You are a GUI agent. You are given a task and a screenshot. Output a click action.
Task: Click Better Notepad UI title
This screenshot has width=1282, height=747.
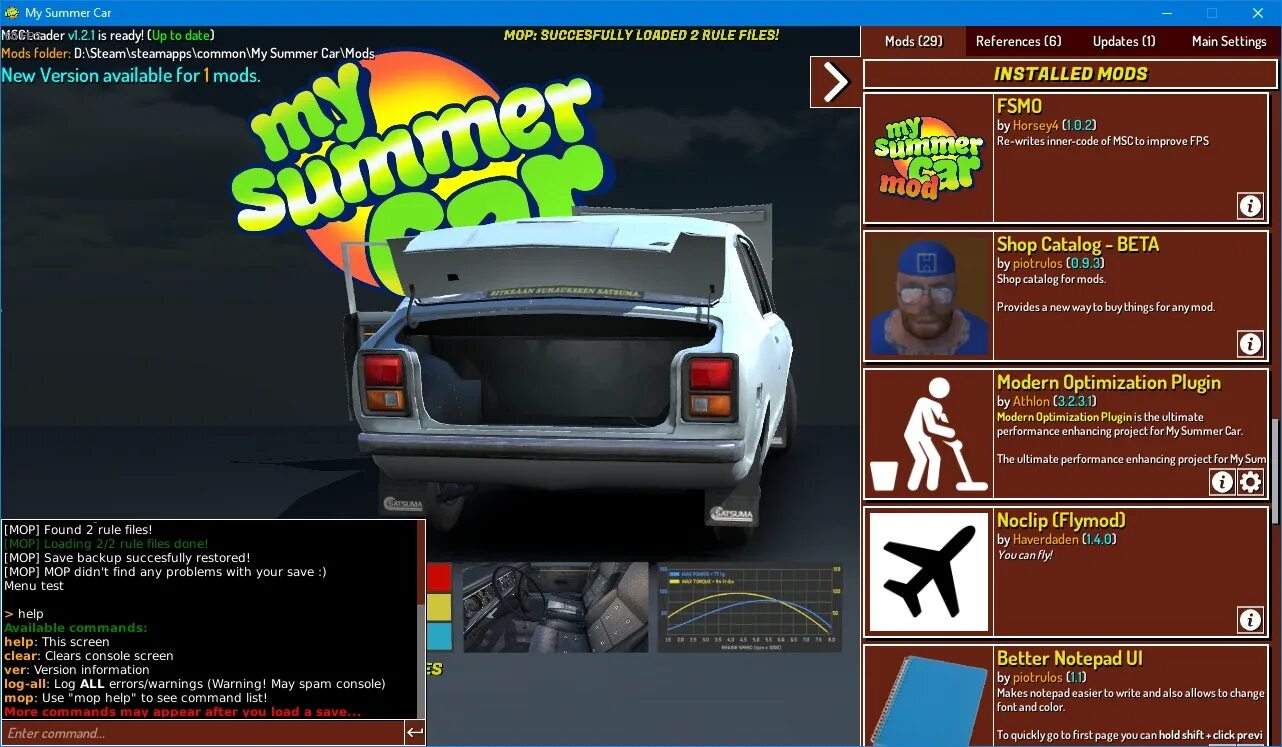pyautogui.click(x=1069, y=658)
